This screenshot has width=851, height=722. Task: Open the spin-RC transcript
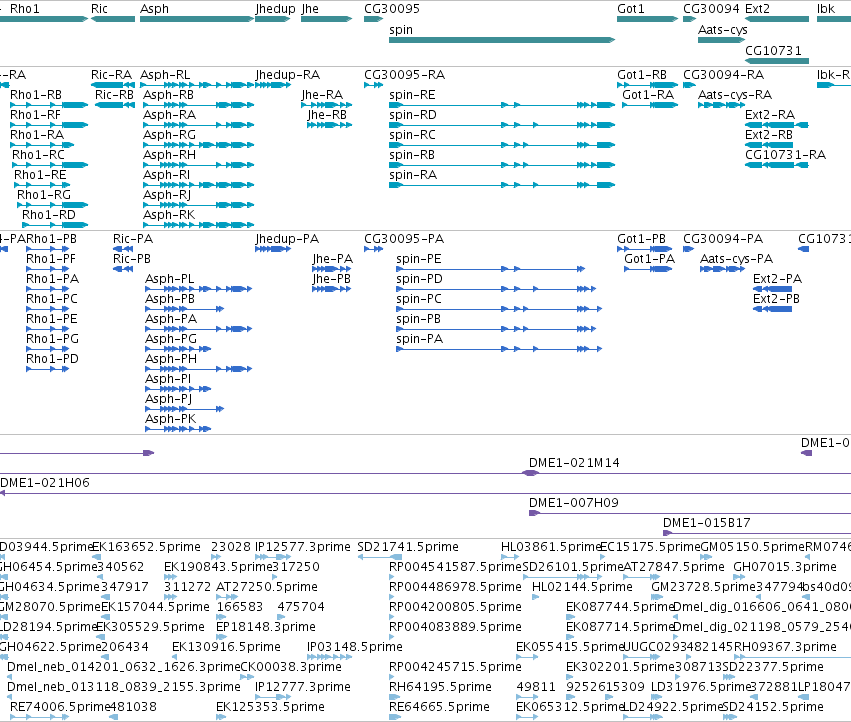[x=502, y=145]
